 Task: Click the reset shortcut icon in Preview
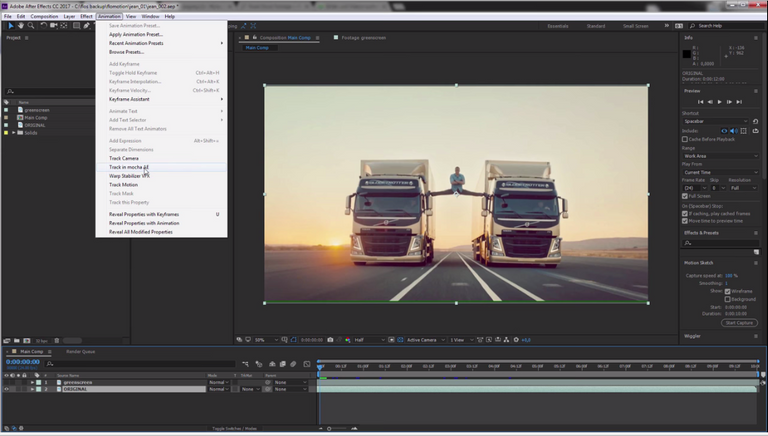(755, 121)
